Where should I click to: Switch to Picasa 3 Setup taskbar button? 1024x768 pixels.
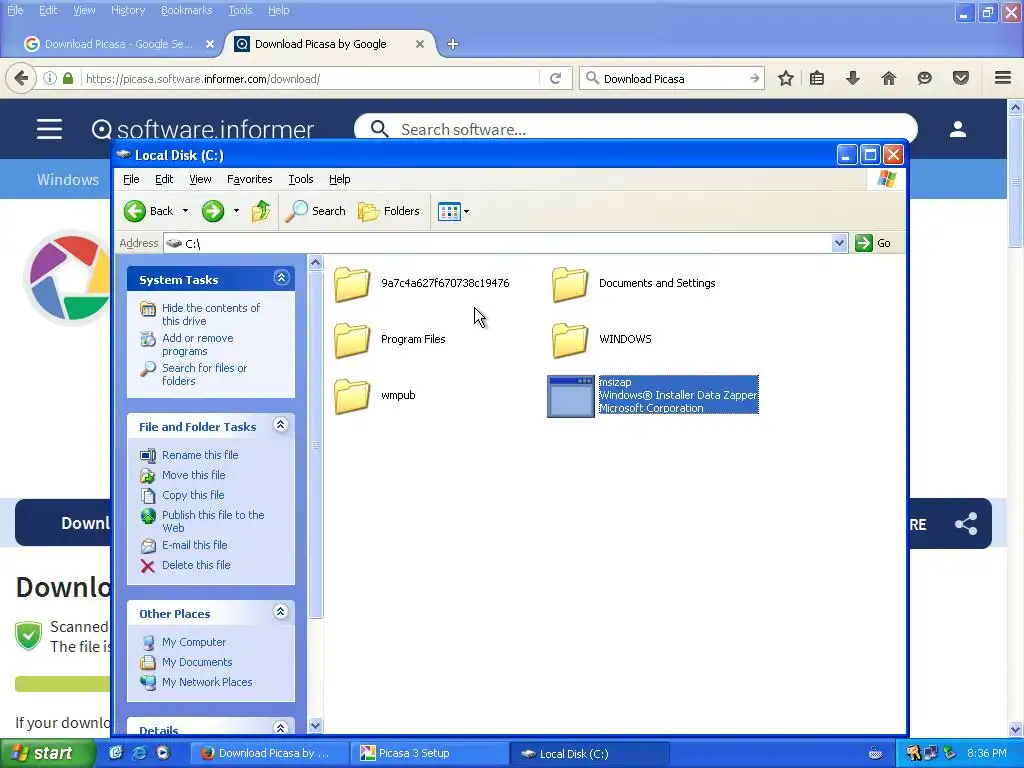(x=431, y=754)
